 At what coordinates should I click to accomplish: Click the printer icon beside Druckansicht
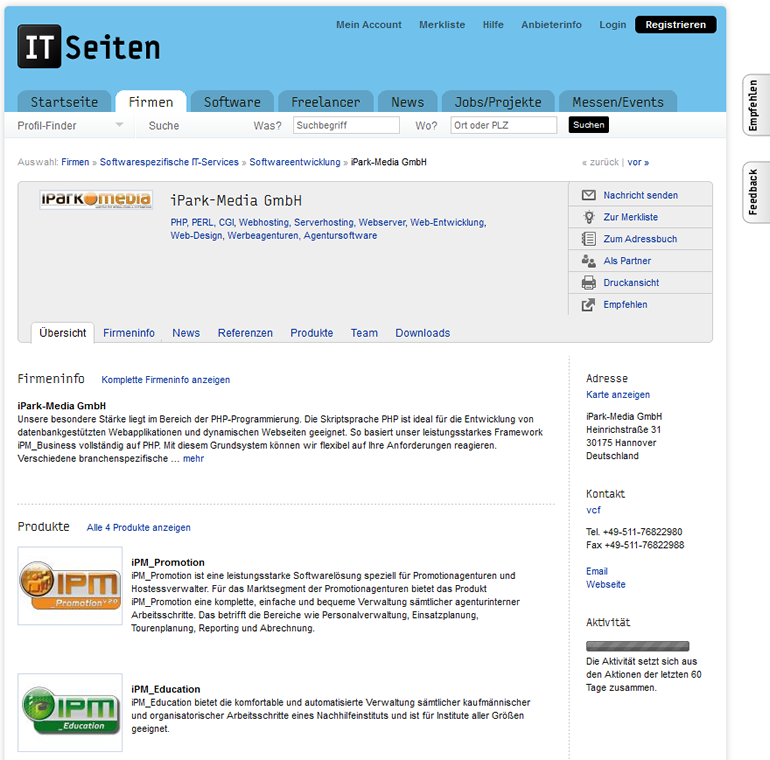pos(588,283)
